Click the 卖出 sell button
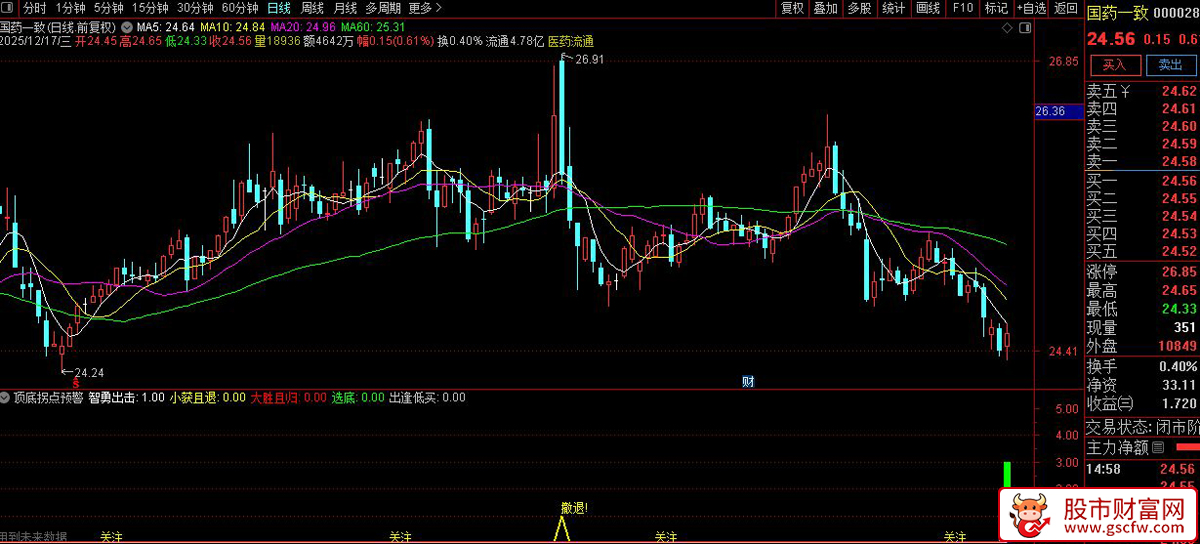 click(1170, 65)
